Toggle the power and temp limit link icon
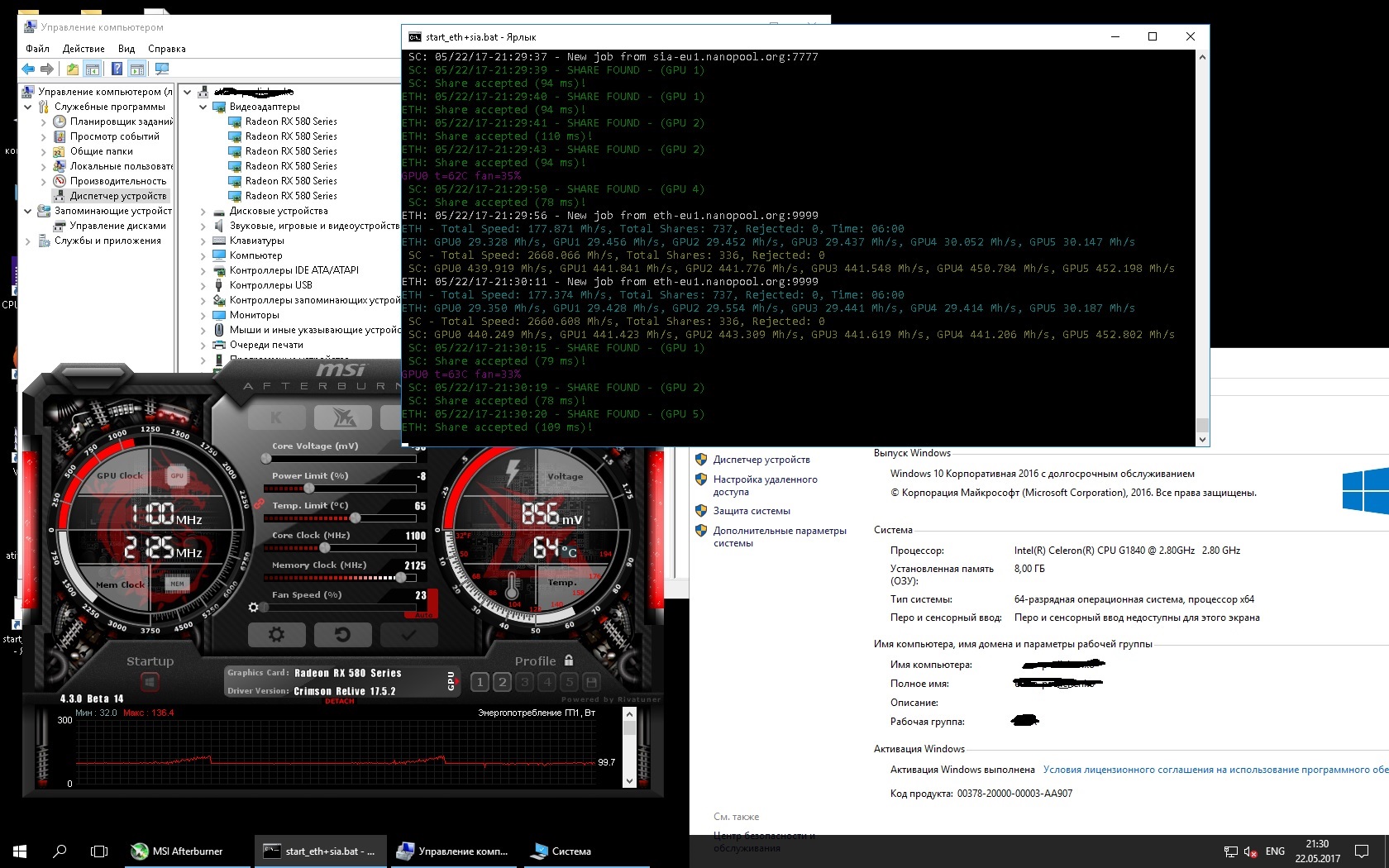 click(259, 503)
